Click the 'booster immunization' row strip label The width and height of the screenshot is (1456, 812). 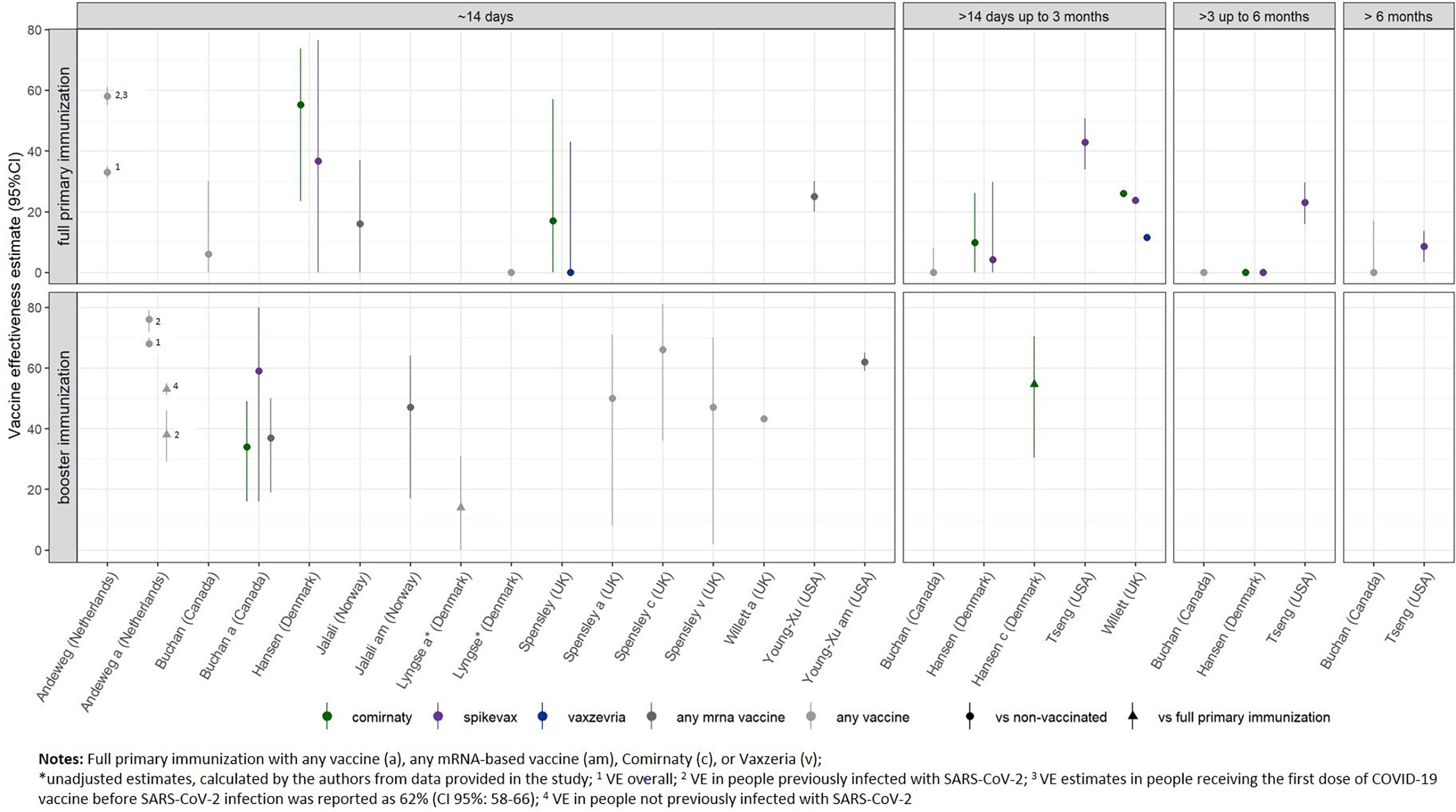(63, 427)
